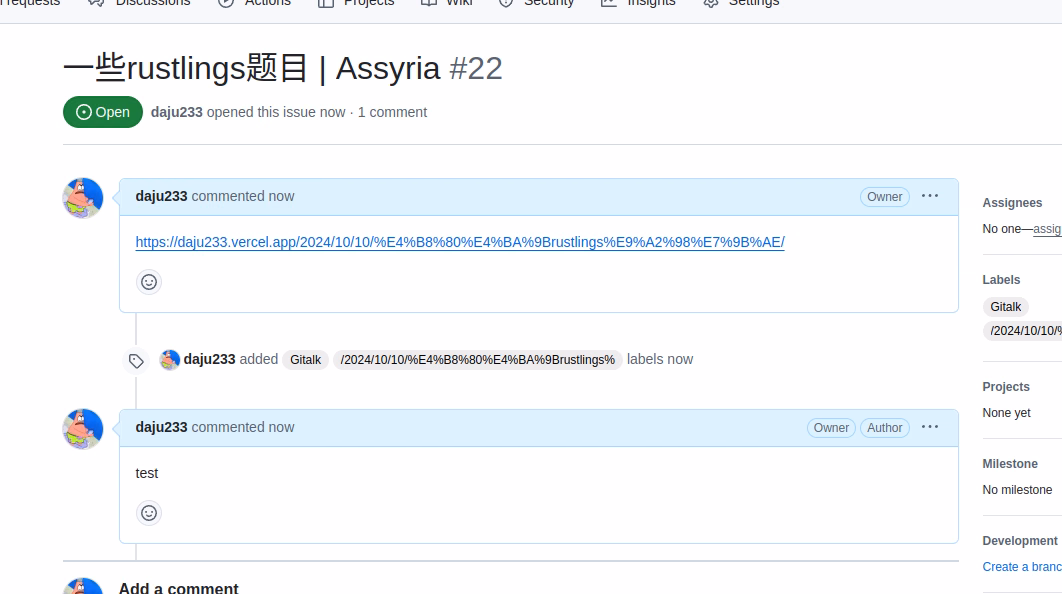Add emoji reaction to first comment
The image size is (1062, 594).
coord(149,282)
